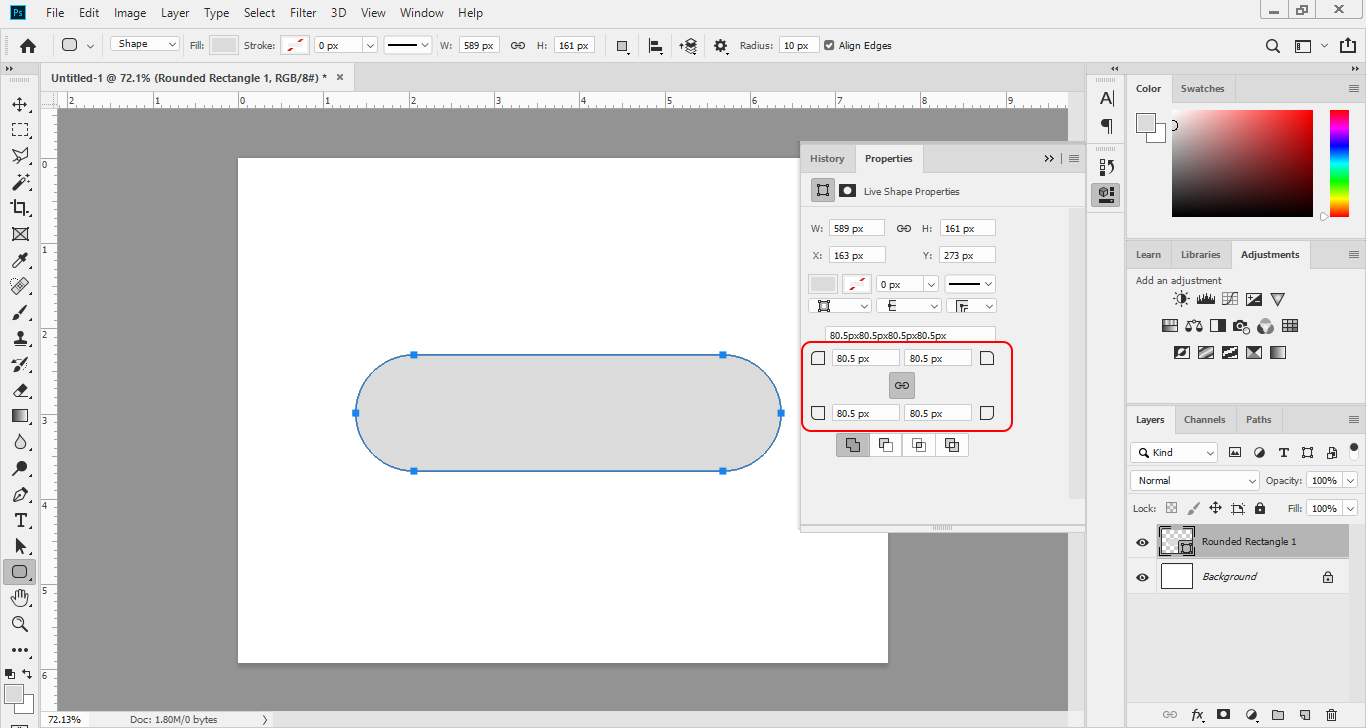Viewport: 1366px width, 728px height.
Task: Open stroke alignment dropdown in Properties
Action: coord(839,305)
